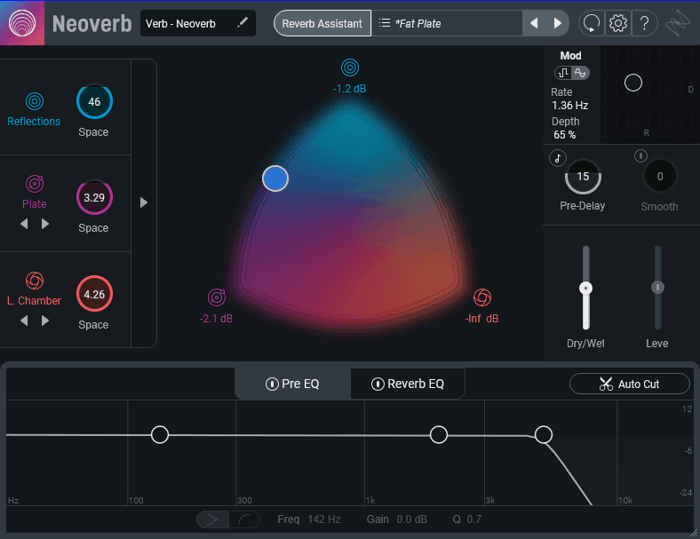The width and height of the screenshot is (700, 539).
Task: Click the Gain value 0.0 dB
Action: (x=412, y=519)
